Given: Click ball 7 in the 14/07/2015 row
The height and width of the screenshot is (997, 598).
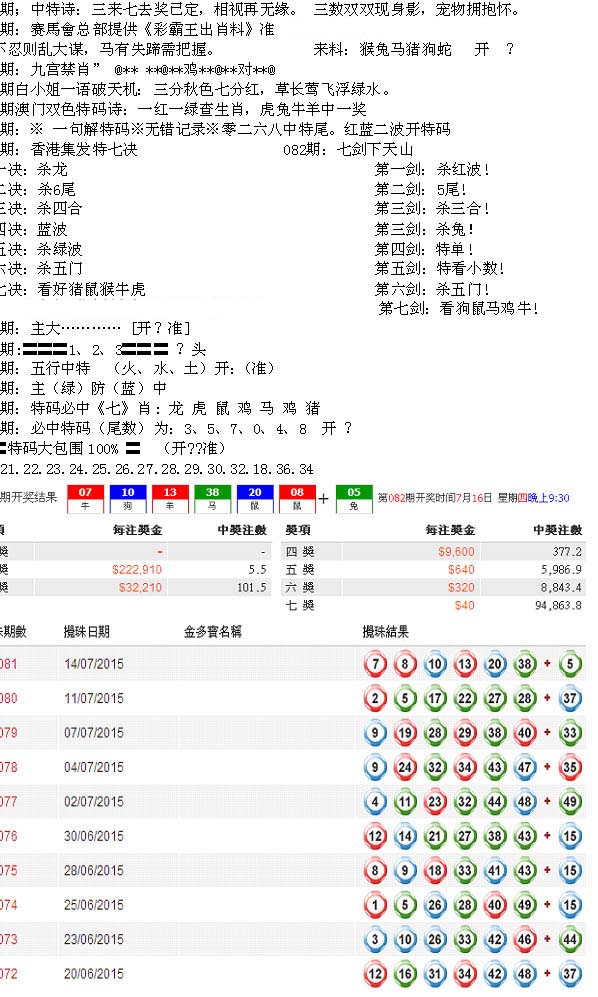Looking at the screenshot, I should coord(375,664).
